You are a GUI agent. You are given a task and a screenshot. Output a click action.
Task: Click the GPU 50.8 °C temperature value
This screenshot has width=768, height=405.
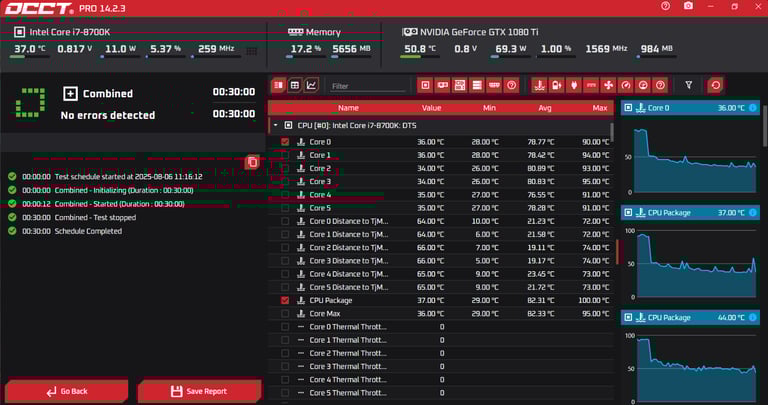coord(420,49)
